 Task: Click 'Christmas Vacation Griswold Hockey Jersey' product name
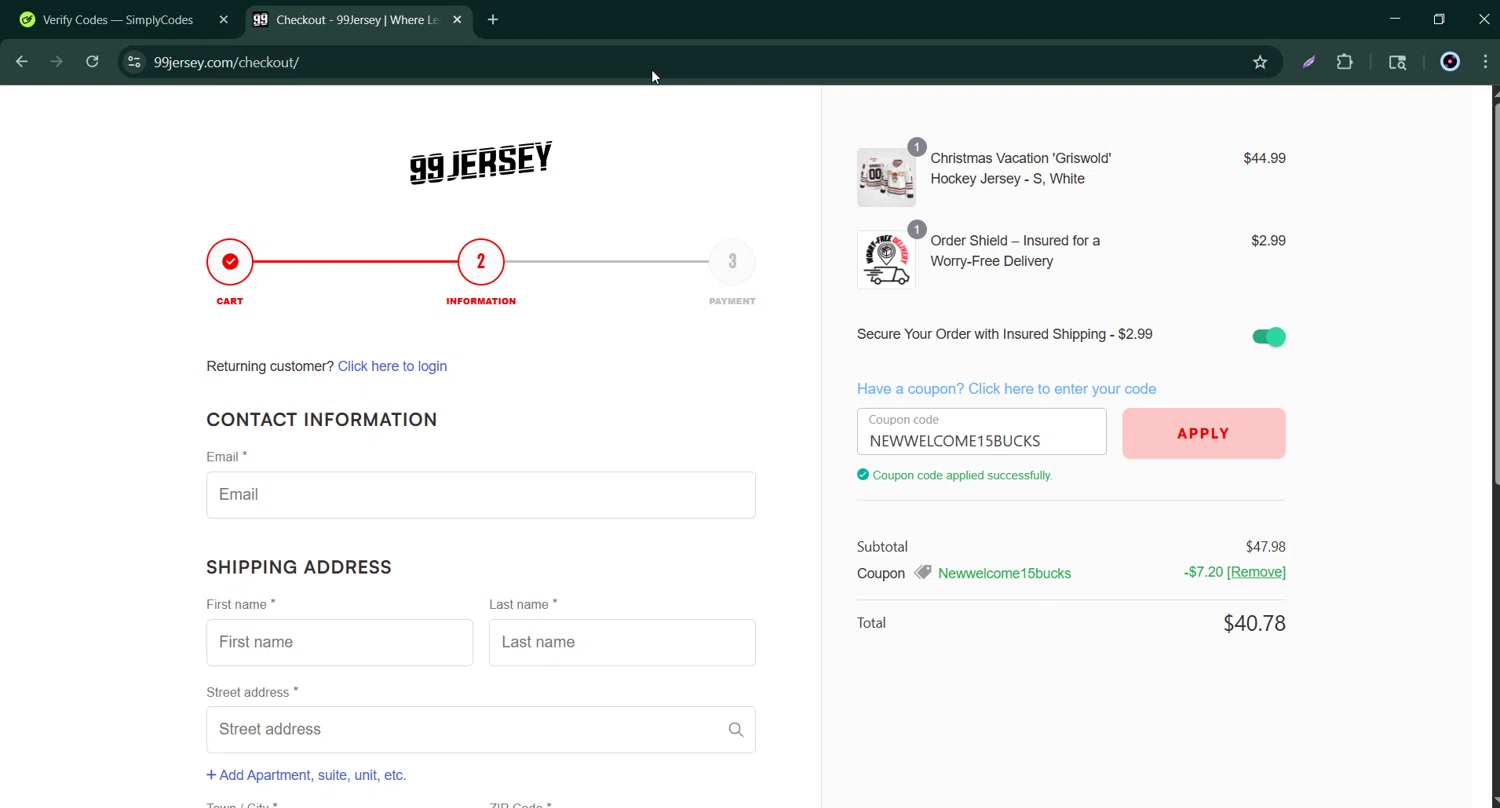[x=1021, y=168]
